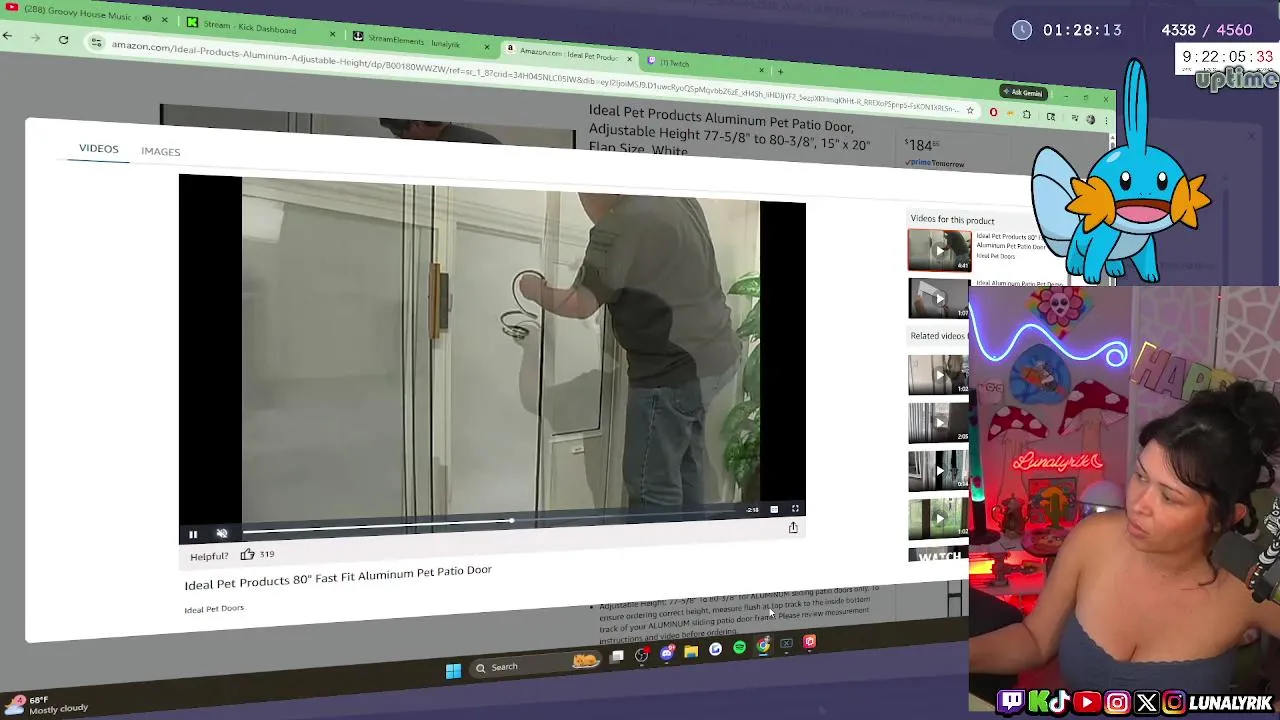Screen dimensions: 1280x720
Task: Open Google Chrome from taskbar
Action: click(x=763, y=646)
